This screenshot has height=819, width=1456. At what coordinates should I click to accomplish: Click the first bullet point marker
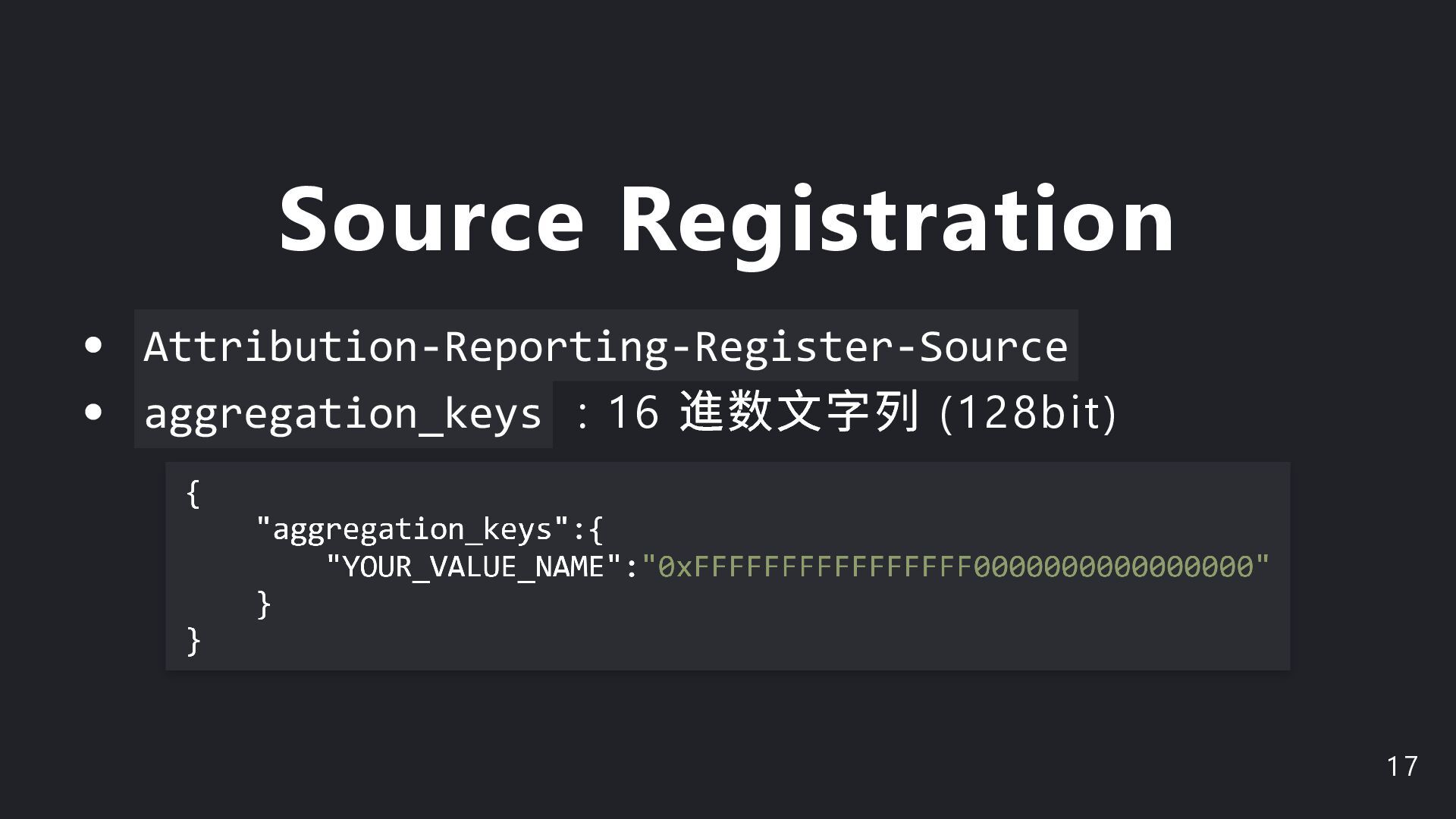tap(93, 346)
